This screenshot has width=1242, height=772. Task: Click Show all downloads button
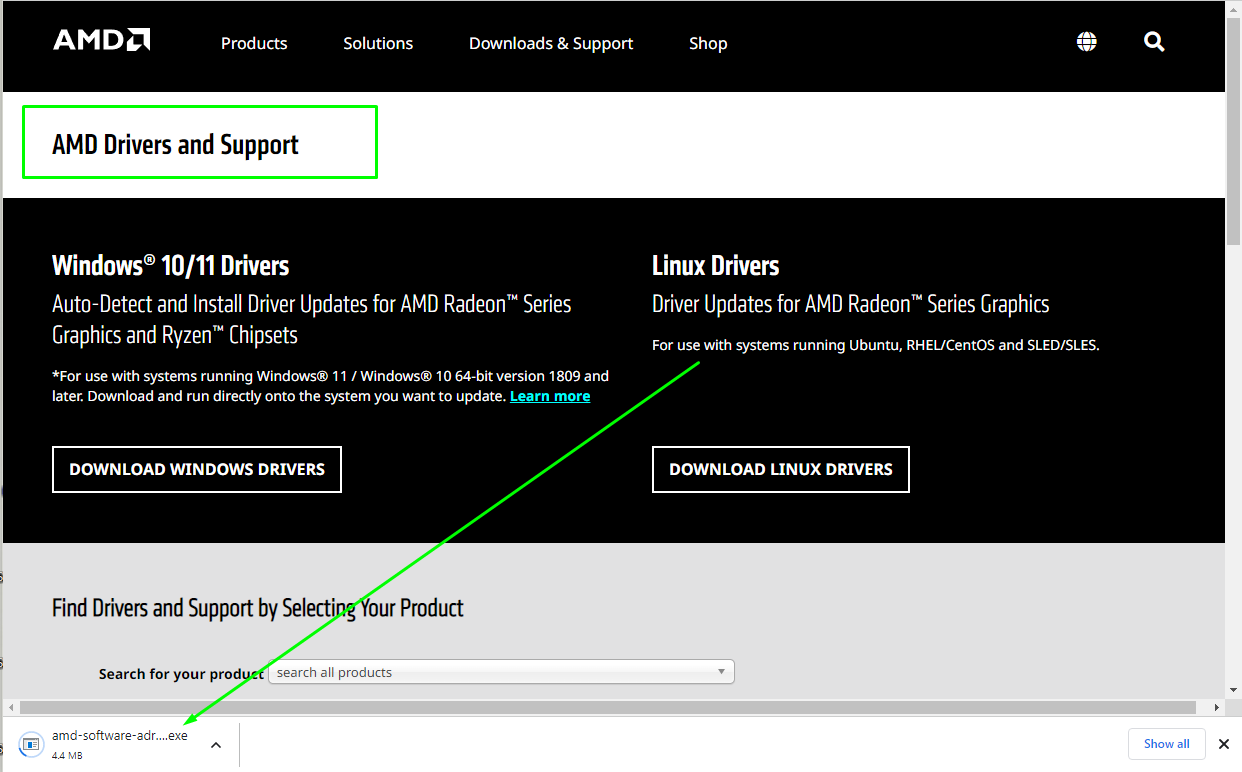pos(1167,744)
